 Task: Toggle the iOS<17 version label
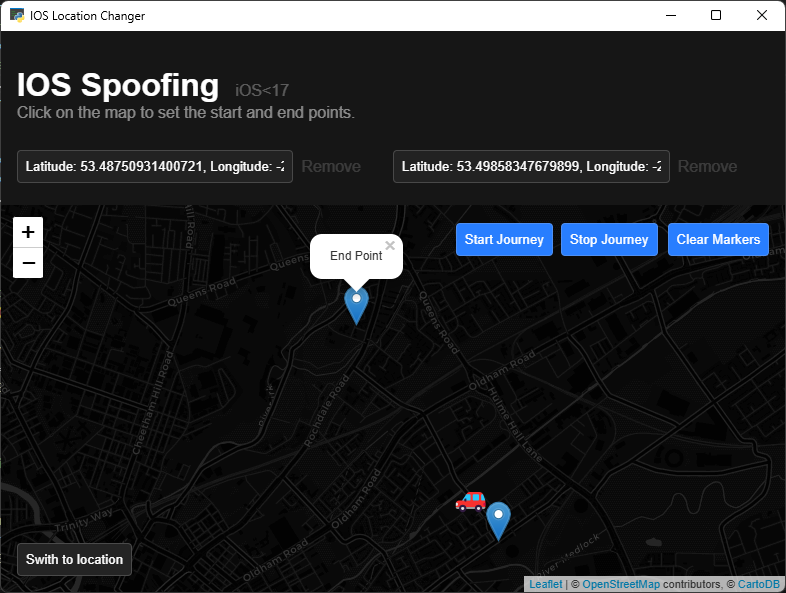tap(262, 91)
